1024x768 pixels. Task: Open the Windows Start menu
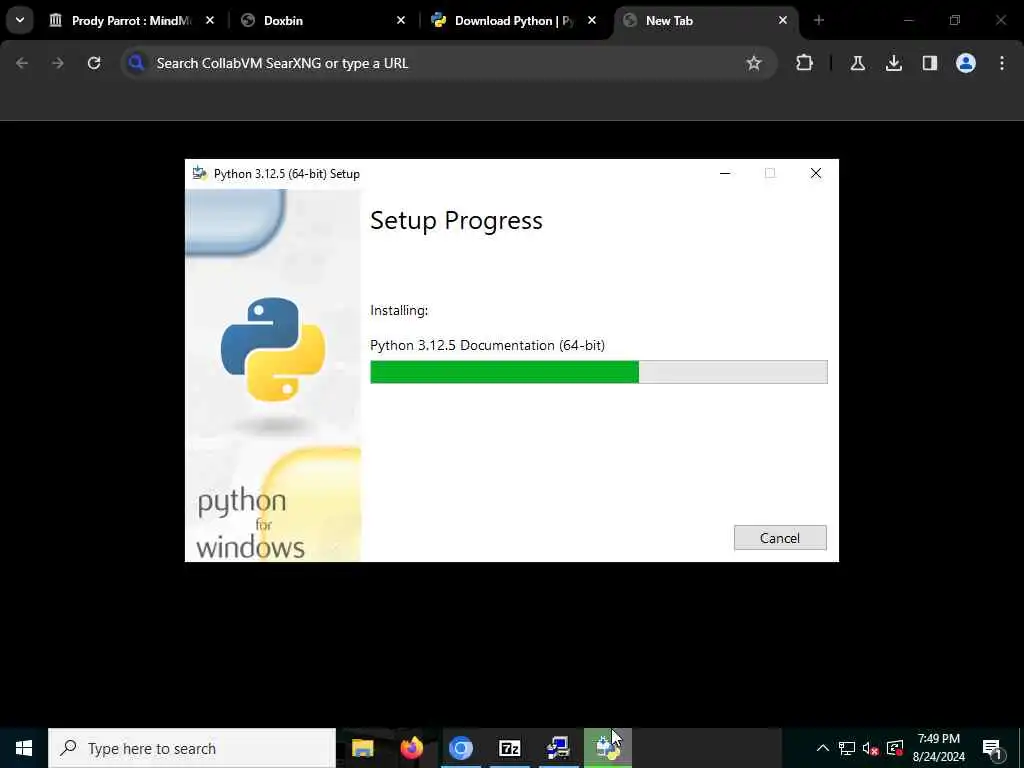[24, 748]
